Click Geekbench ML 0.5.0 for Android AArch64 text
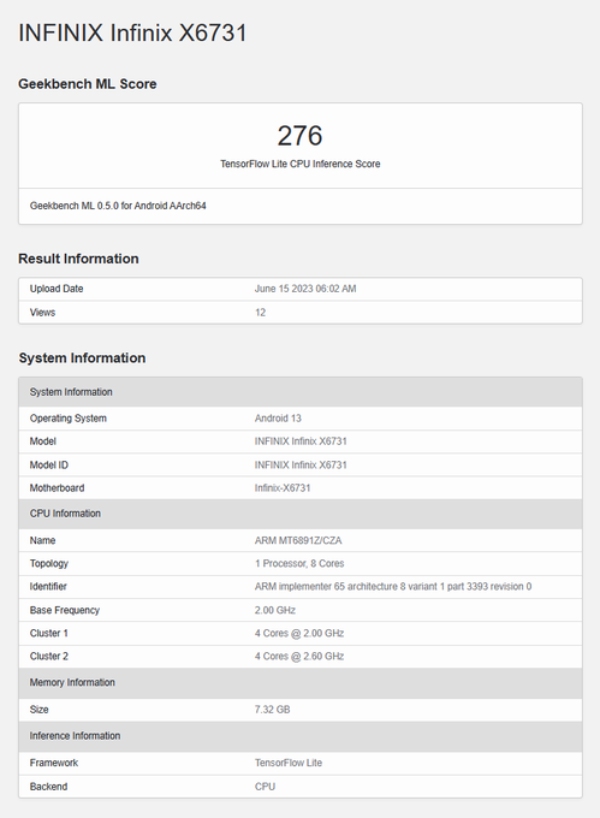Viewport: 600px width, 818px height. 118,206
